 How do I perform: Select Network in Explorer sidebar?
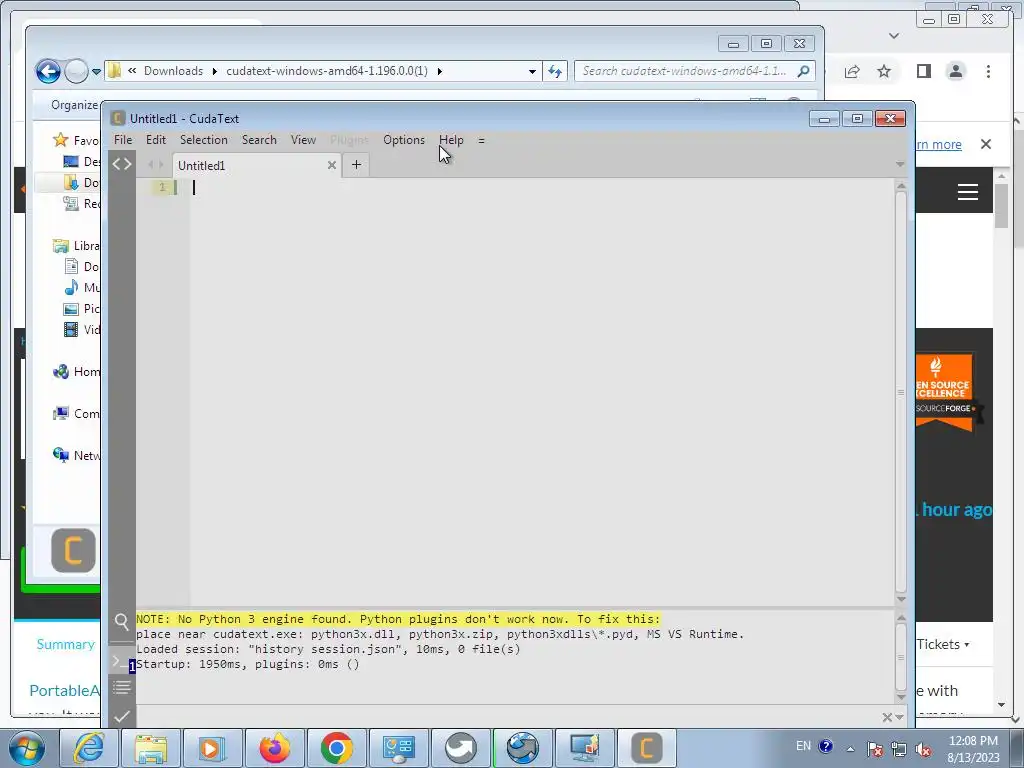pos(76,455)
